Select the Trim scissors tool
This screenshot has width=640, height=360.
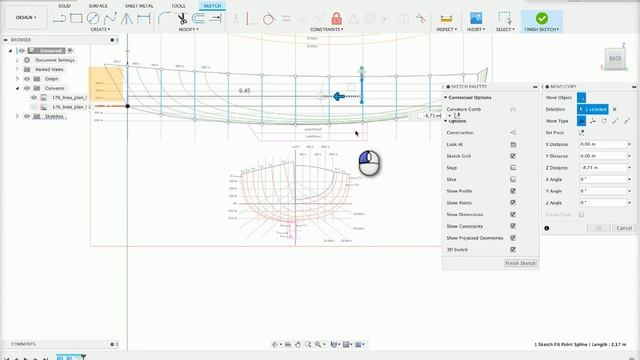pos(182,18)
